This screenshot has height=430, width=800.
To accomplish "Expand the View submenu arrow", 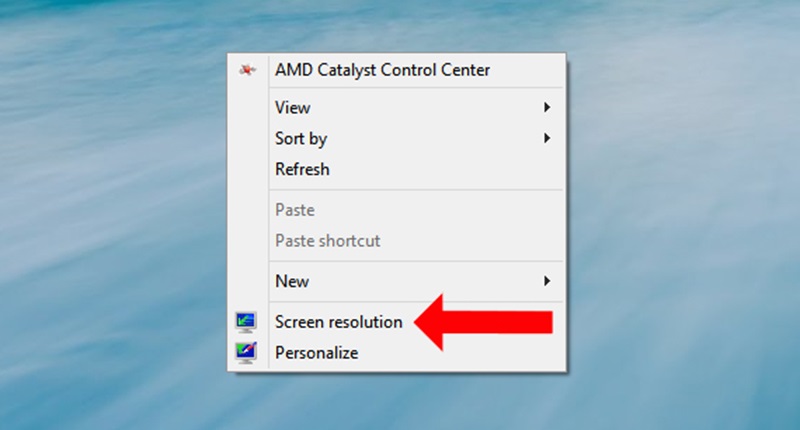I will pyautogui.click(x=547, y=107).
